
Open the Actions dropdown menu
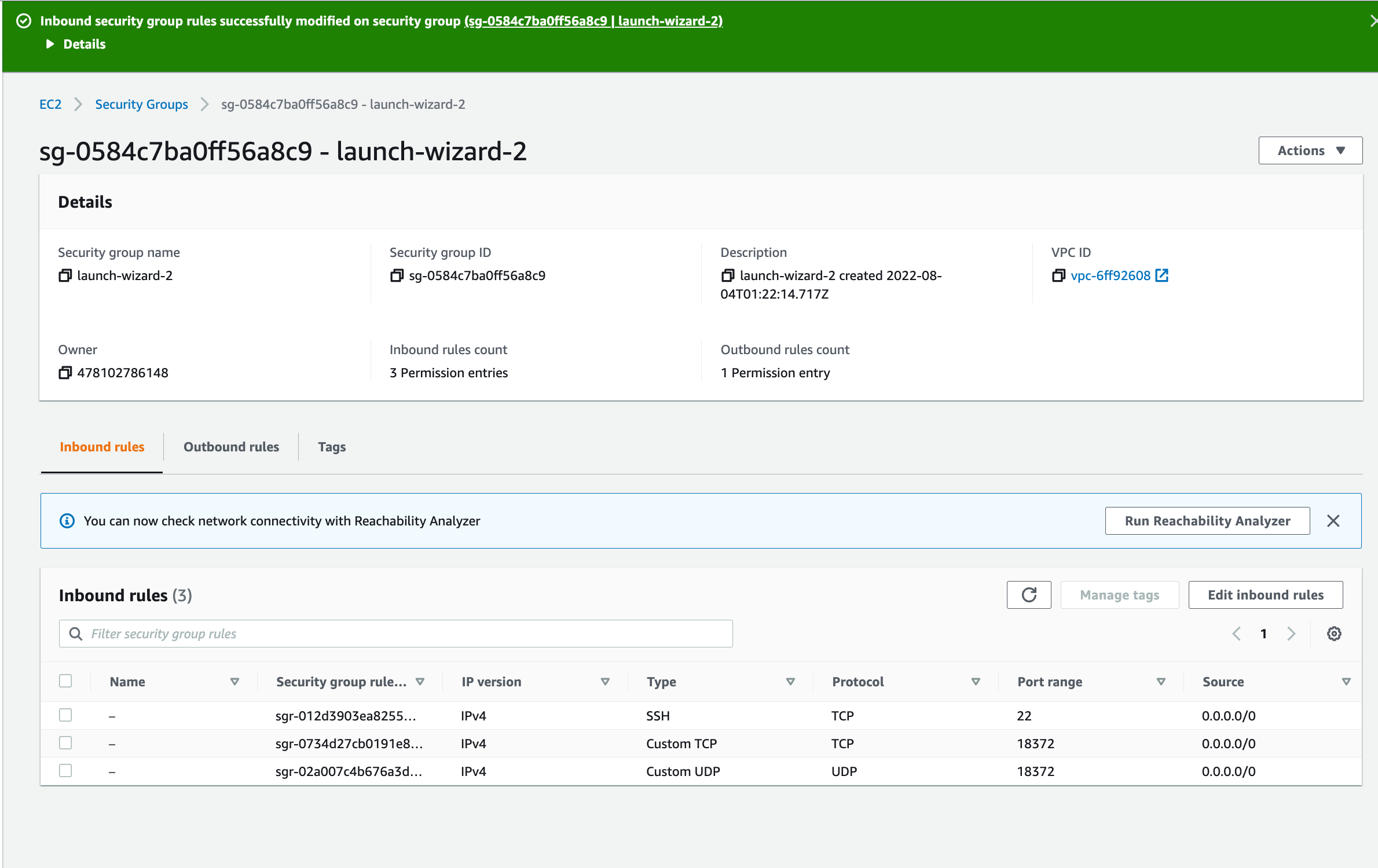click(x=1310, y=150)
